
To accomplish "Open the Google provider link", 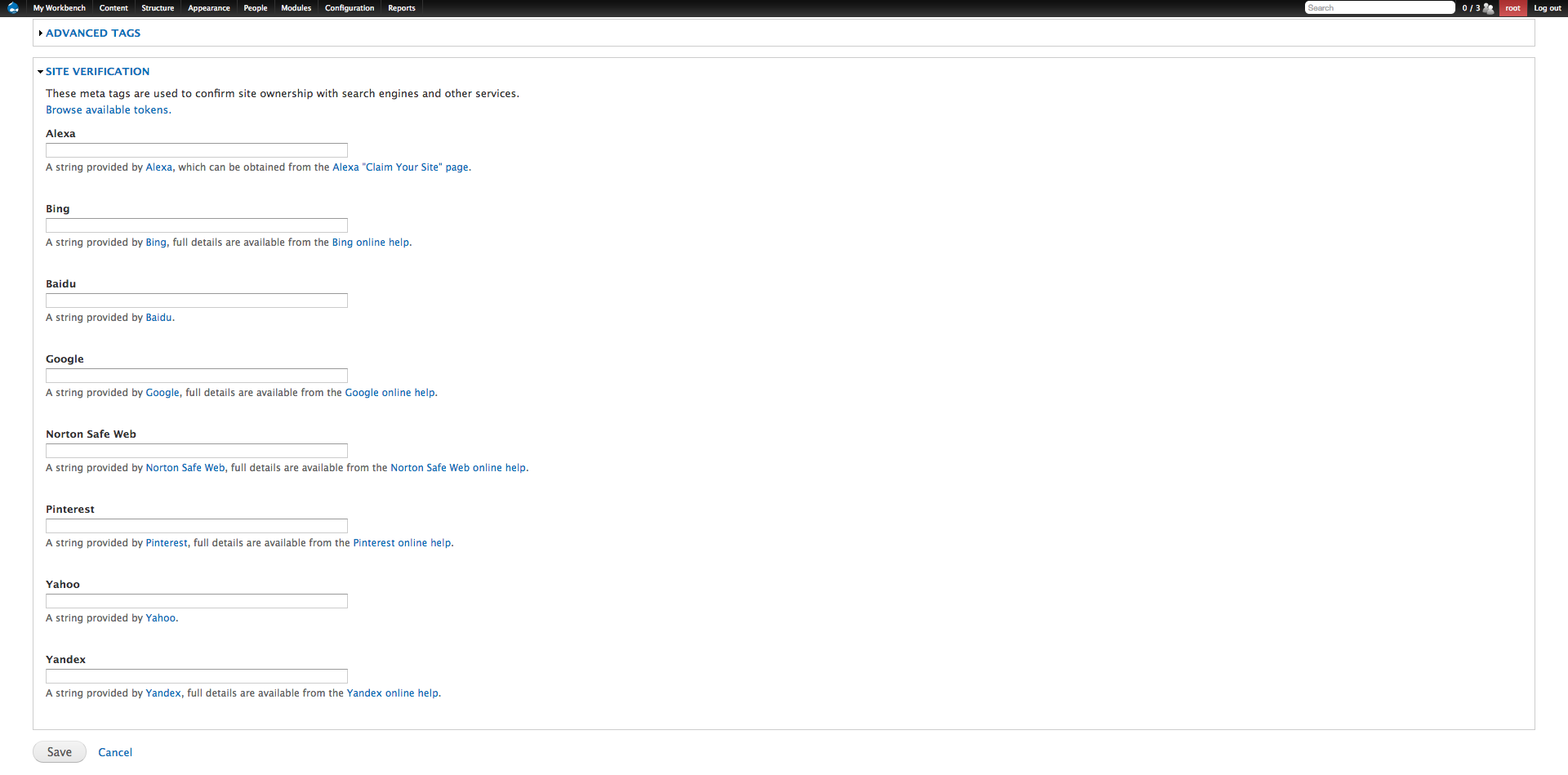I will (163, 393).
